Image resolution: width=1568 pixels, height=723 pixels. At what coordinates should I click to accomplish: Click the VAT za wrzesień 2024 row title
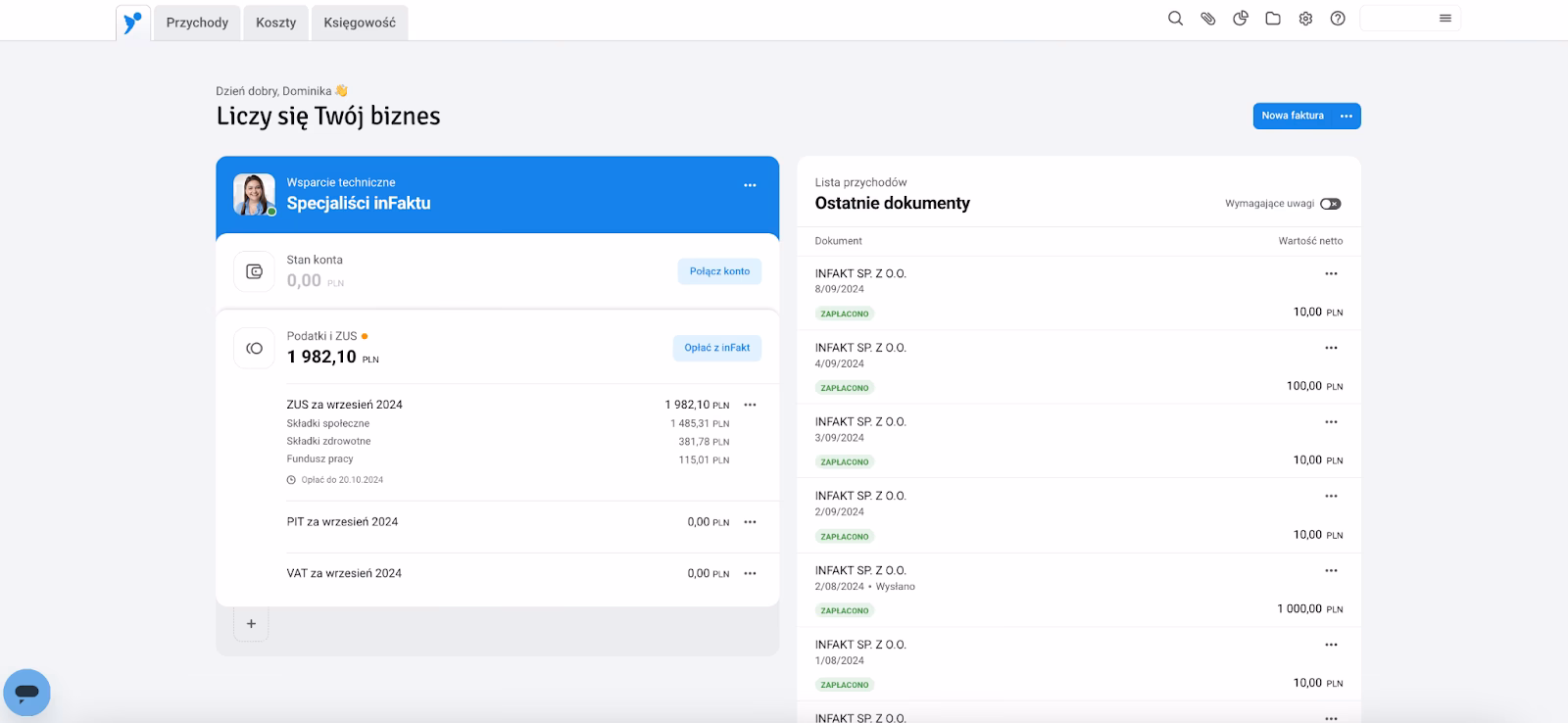pyautogui.click(x=344, y=573)
